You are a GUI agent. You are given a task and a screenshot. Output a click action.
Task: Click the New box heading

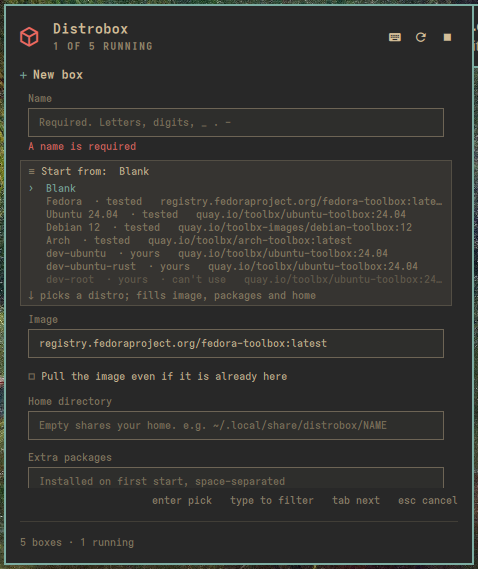tap(58, 75)
